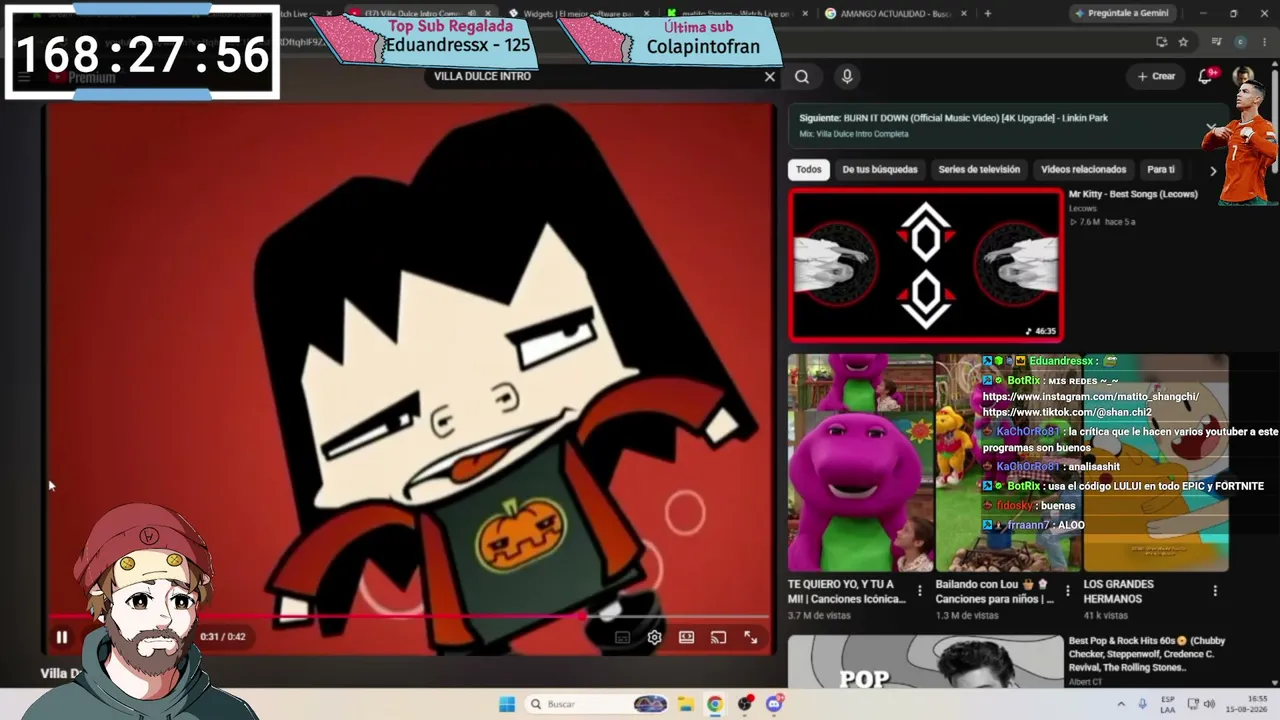Open the ESP LAA language switcher
Viewport: 1280px width, 720px height.
pos(1168,704)
